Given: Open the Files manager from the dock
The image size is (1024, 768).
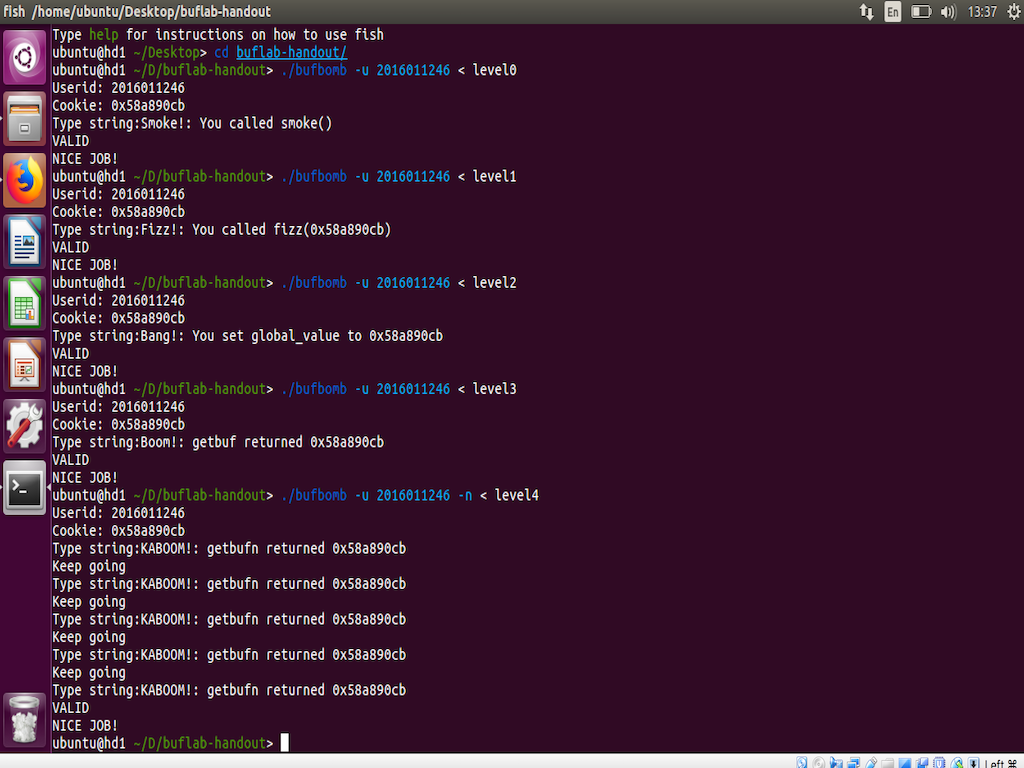Looking at the screenshot, I should [x=25, y=118].
